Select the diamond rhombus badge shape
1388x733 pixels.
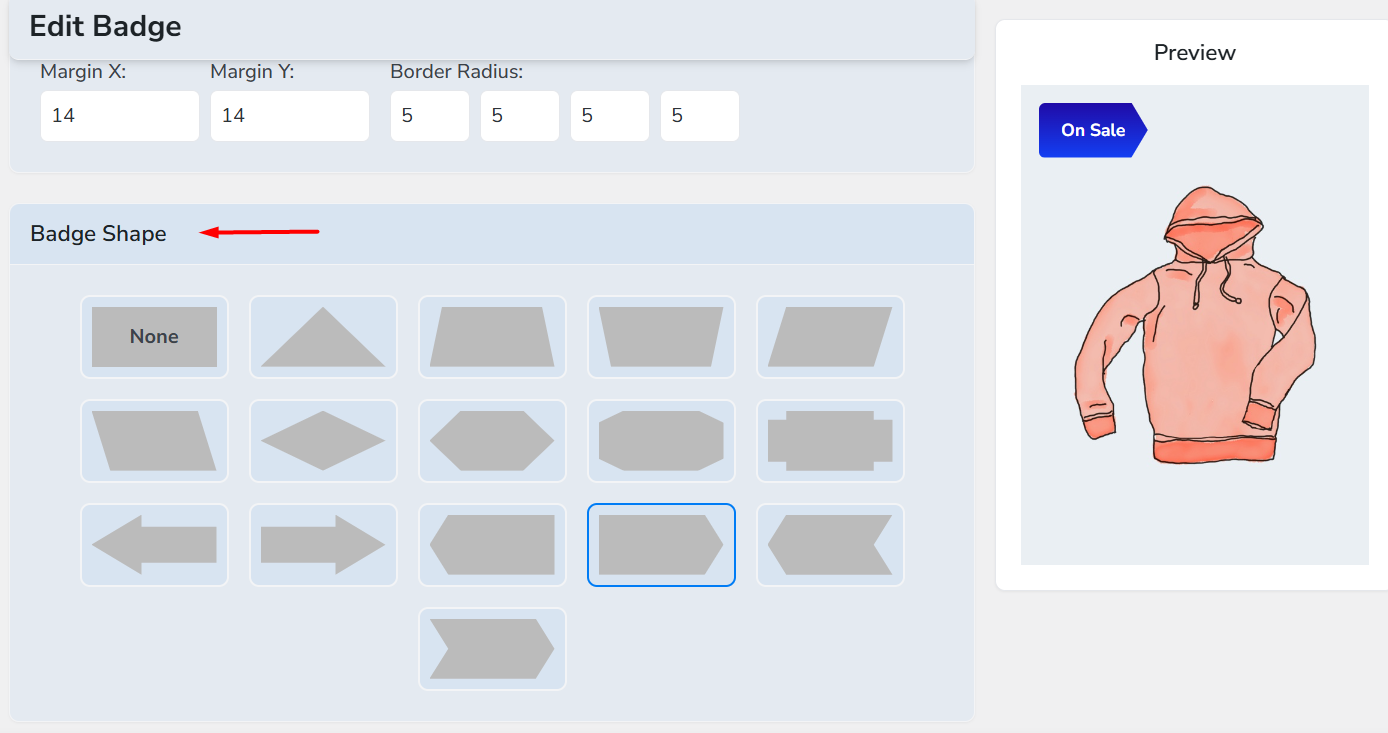323,441
